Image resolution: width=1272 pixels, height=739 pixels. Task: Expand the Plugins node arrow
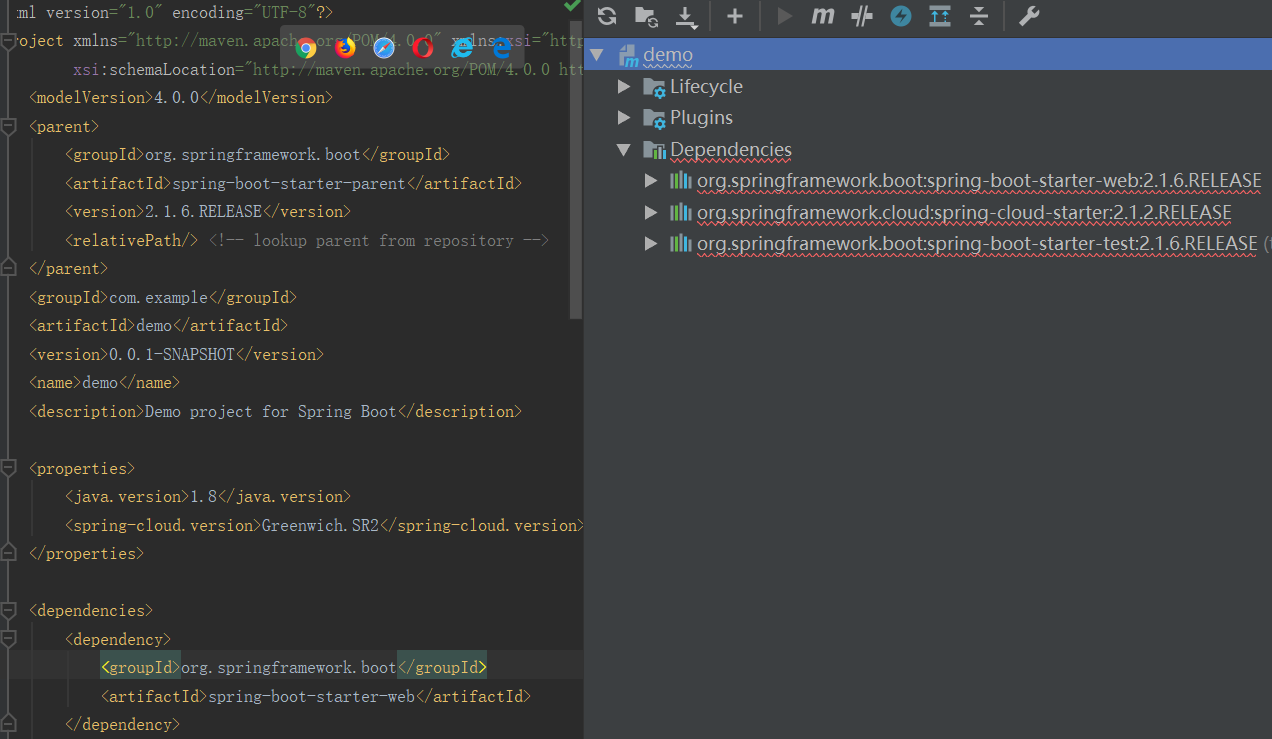pyautogui.click(x=624, y=118)
